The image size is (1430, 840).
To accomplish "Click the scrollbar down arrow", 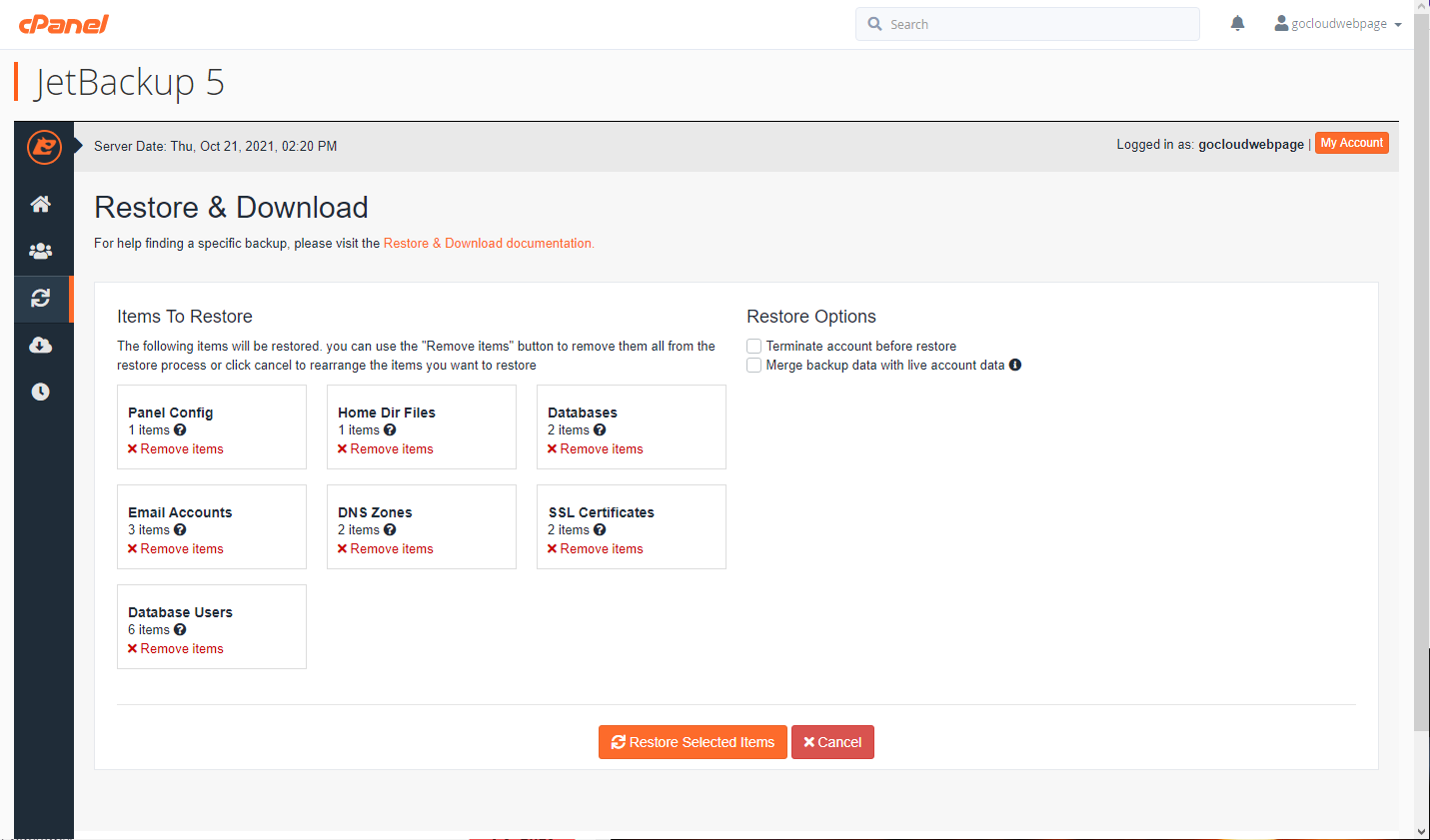I will coord(1422,831).
